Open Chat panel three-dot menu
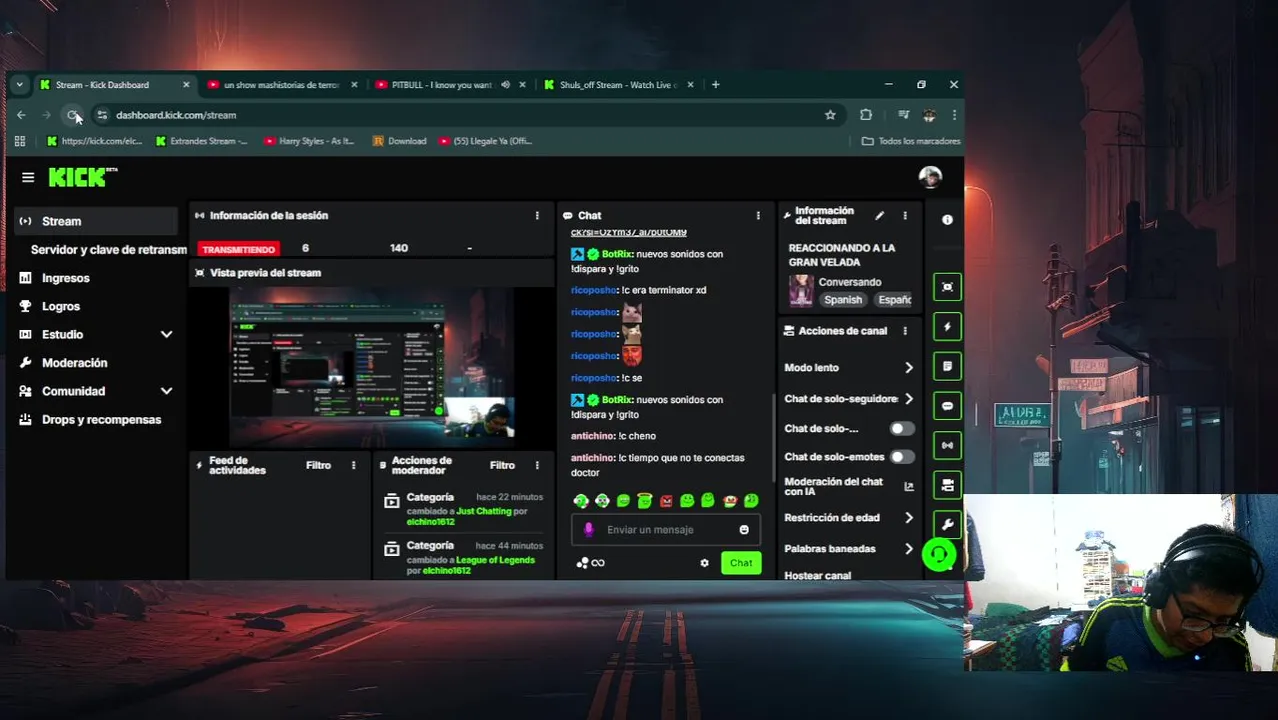 click(758, 215)
